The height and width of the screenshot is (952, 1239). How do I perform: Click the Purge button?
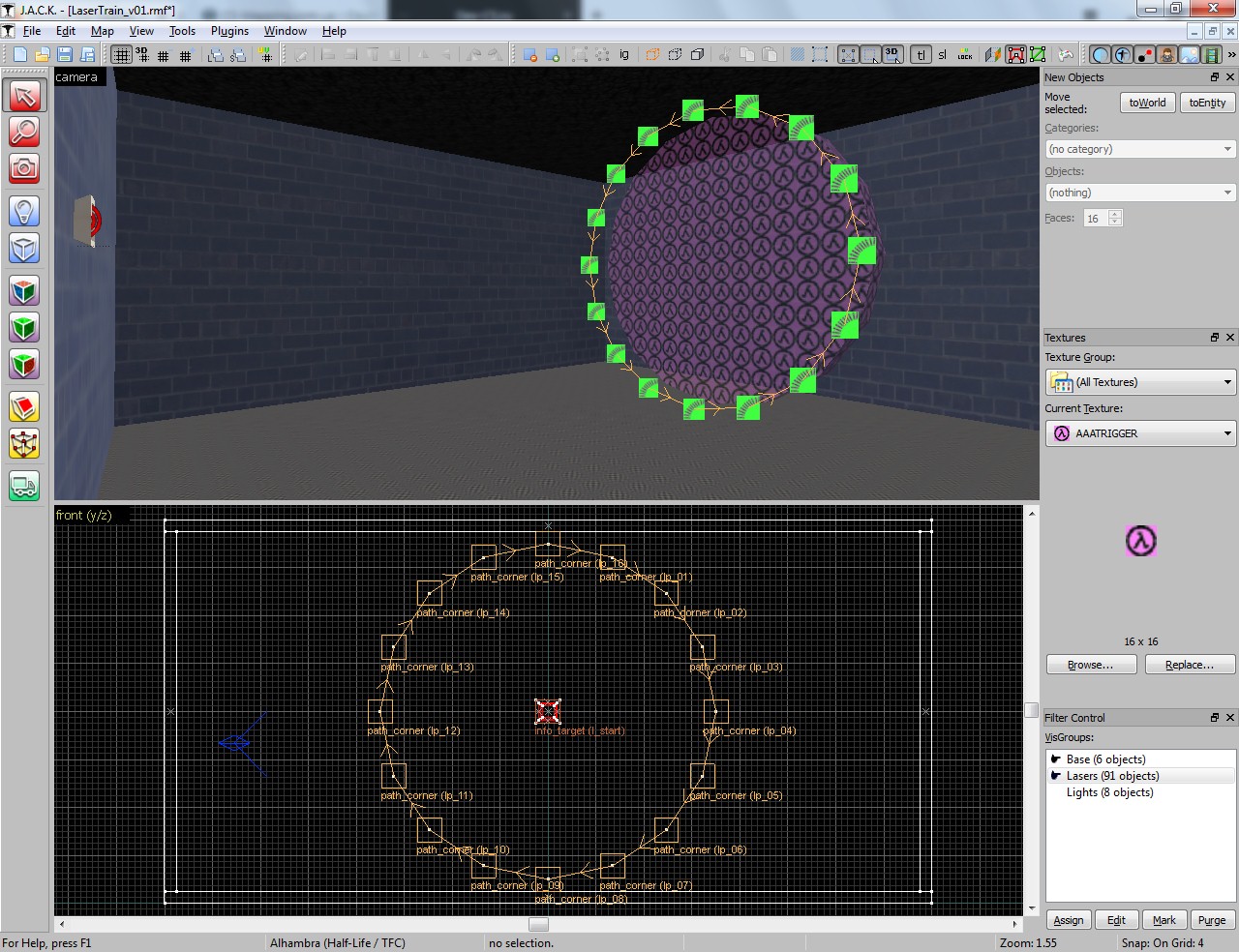(x=1212, y=920)
